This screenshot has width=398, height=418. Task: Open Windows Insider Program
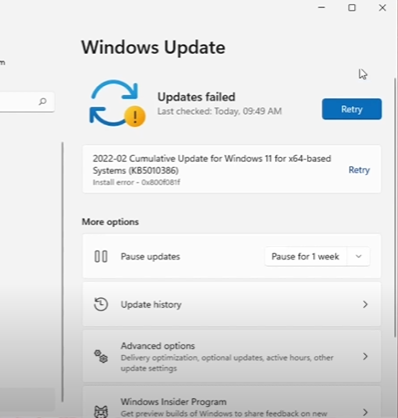(x=231, y=403)
